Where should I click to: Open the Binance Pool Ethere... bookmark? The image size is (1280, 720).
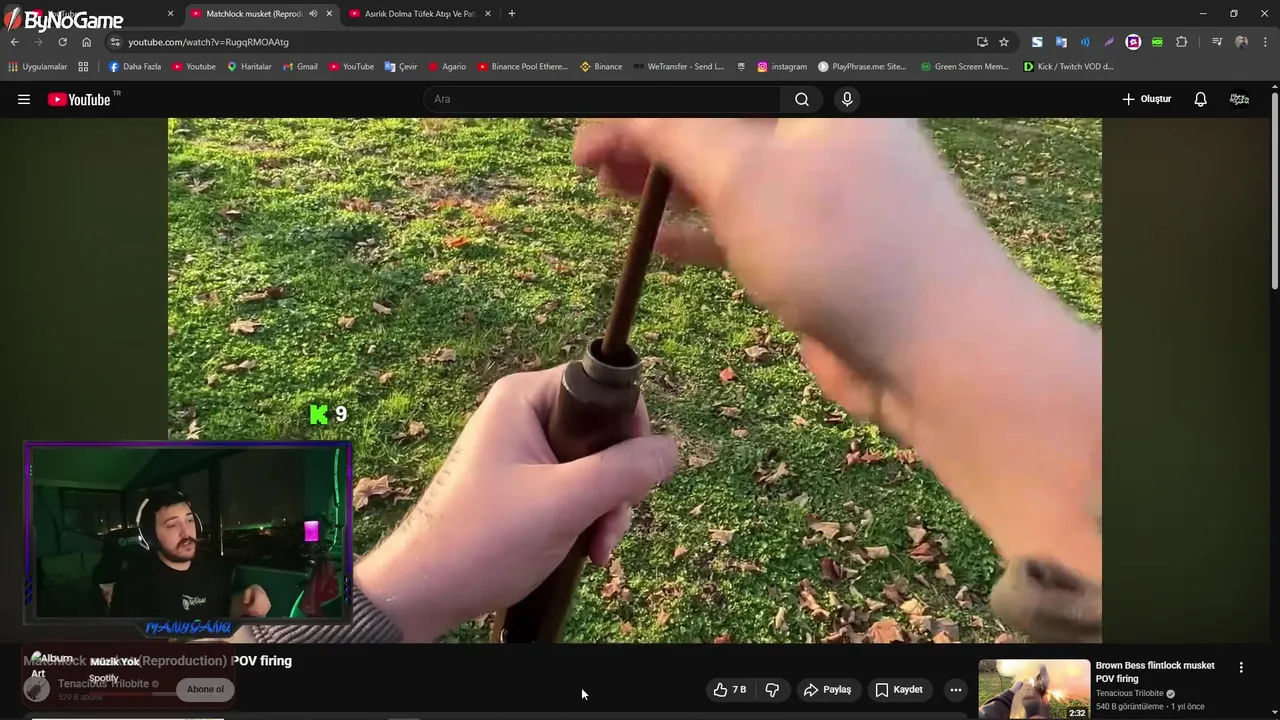523,67
